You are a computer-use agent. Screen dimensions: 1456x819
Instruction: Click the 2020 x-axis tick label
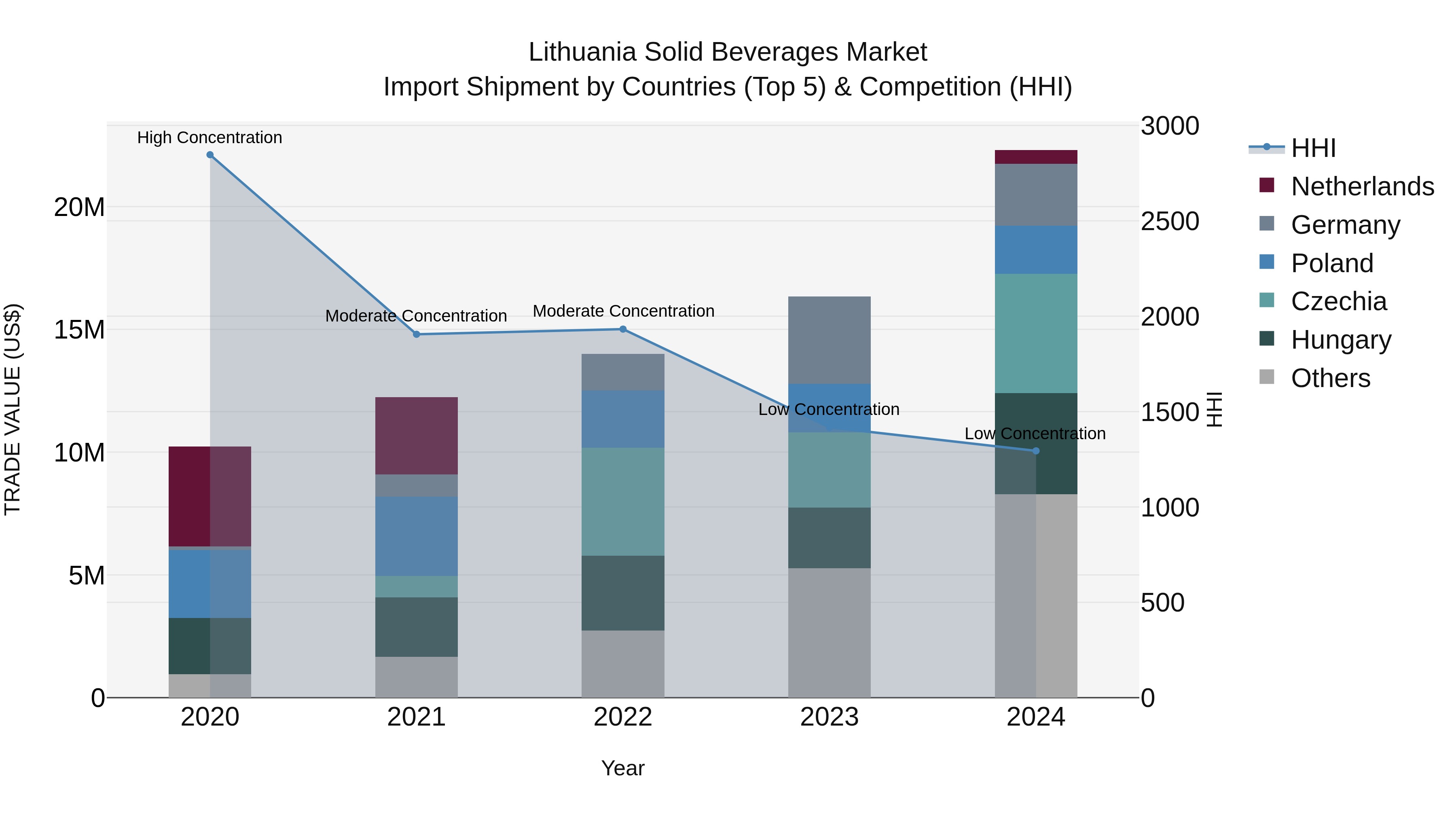click(x=210, y=717)
